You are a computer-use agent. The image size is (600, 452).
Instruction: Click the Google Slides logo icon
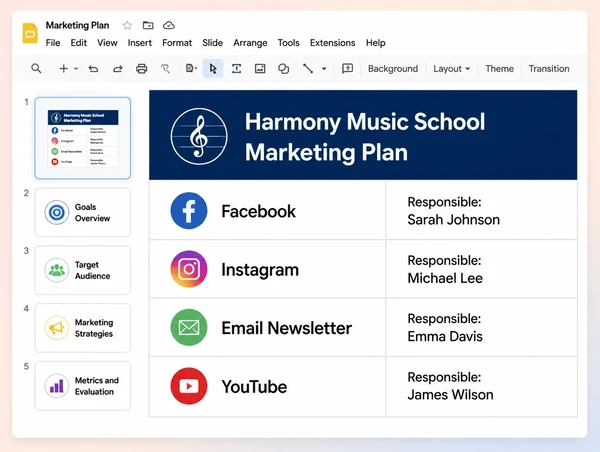(x=30, y=33)
